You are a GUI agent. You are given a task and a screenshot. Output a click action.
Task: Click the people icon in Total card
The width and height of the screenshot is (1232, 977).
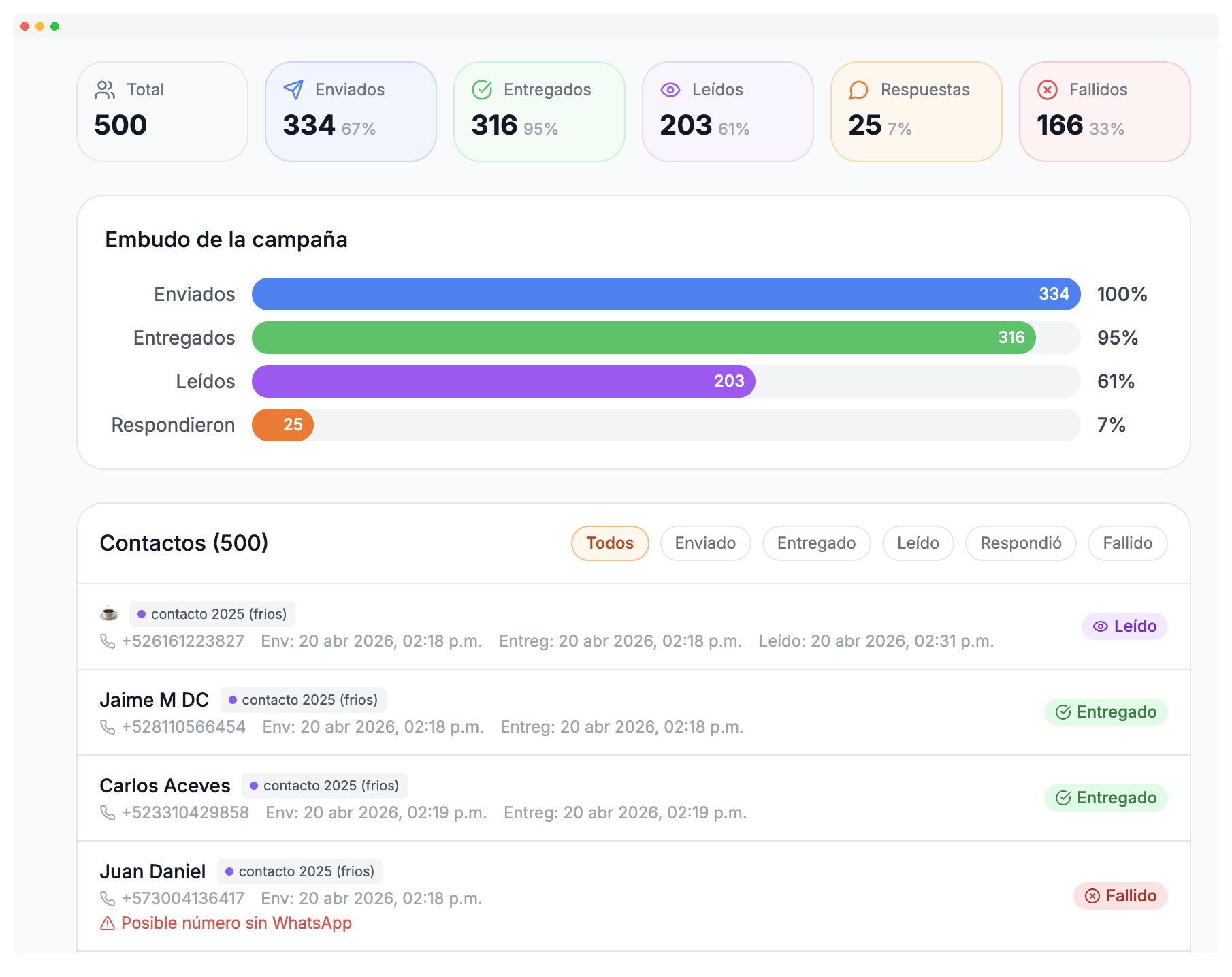pos(105,90)
